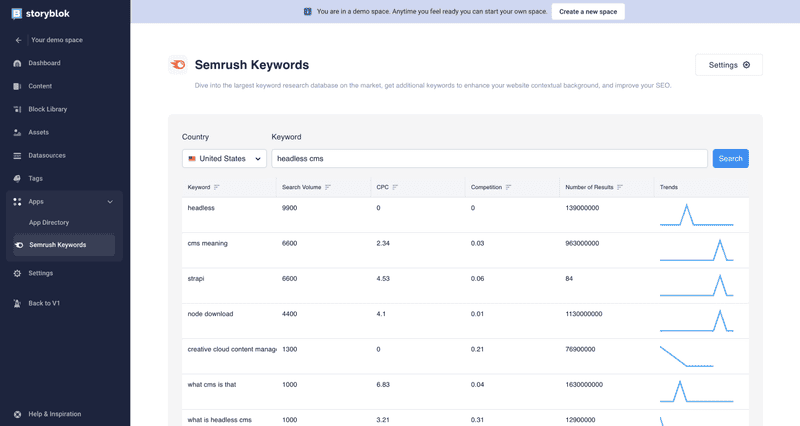Click the strapi row trend chart
The image size is (800, 426).
[x=696, y=285]
